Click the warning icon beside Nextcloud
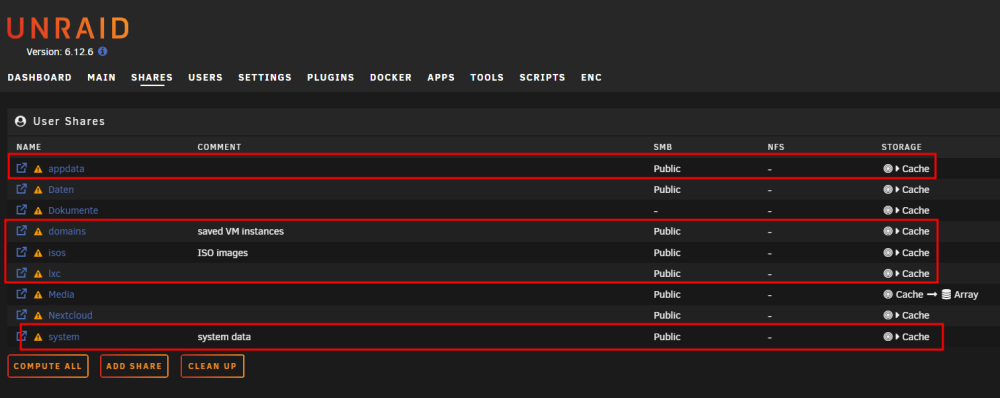1000x398 pixels. point(38,316)
